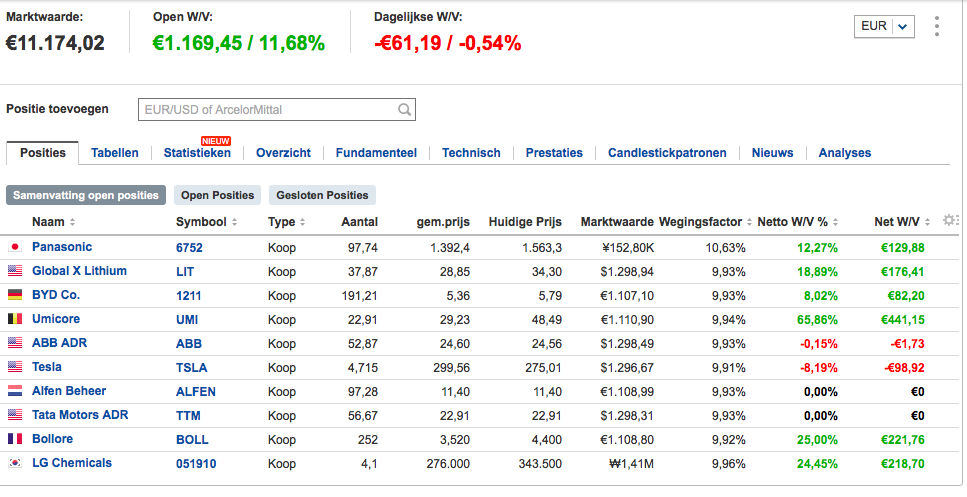Open the Prestaties tab
Viewport: 967px width, 497px height.
coord(554,153)
